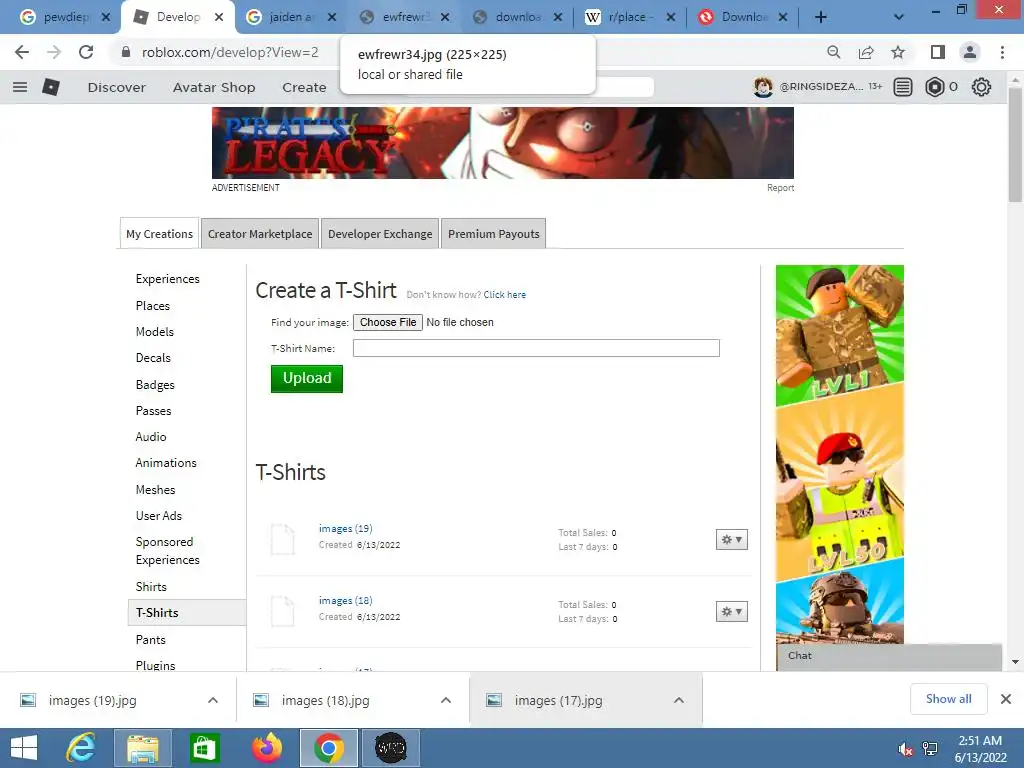Open the Roblox notifications feed icon
The width and height of the screenshot is (1024, 768).
[x=903, y=87]
